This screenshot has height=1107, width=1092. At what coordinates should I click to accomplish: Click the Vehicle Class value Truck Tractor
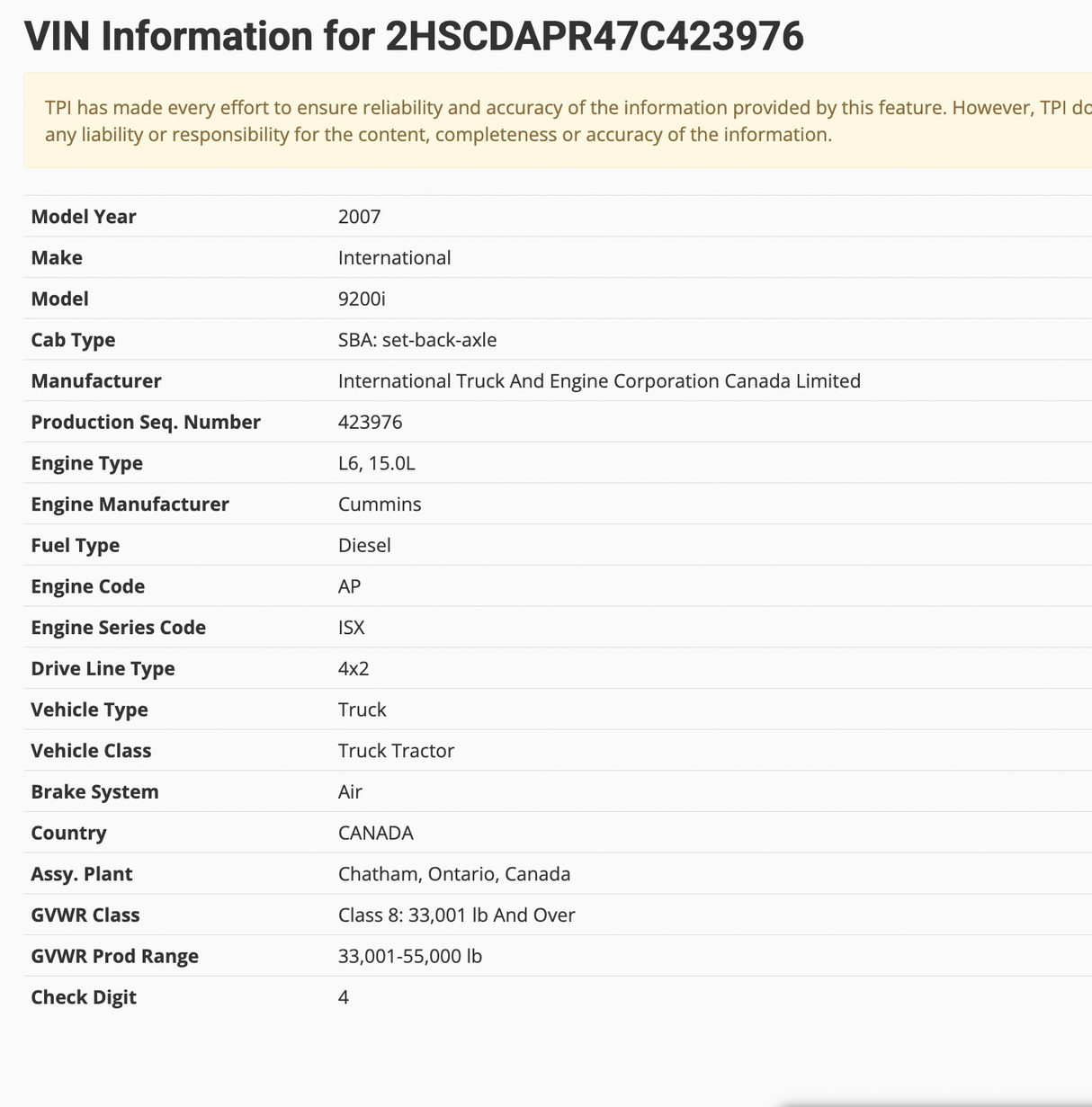396,751
